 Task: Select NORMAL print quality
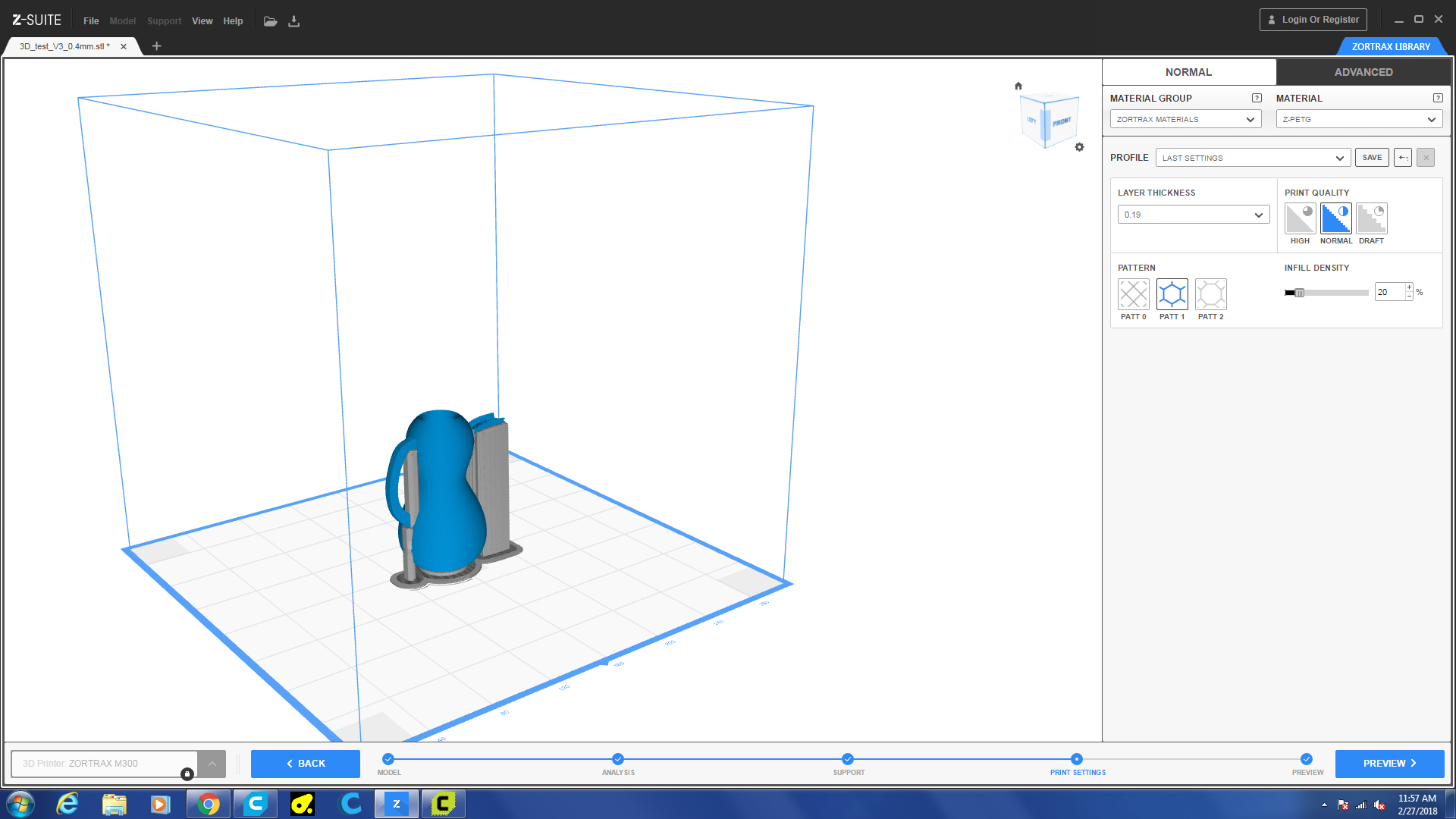click(1335, 218)
